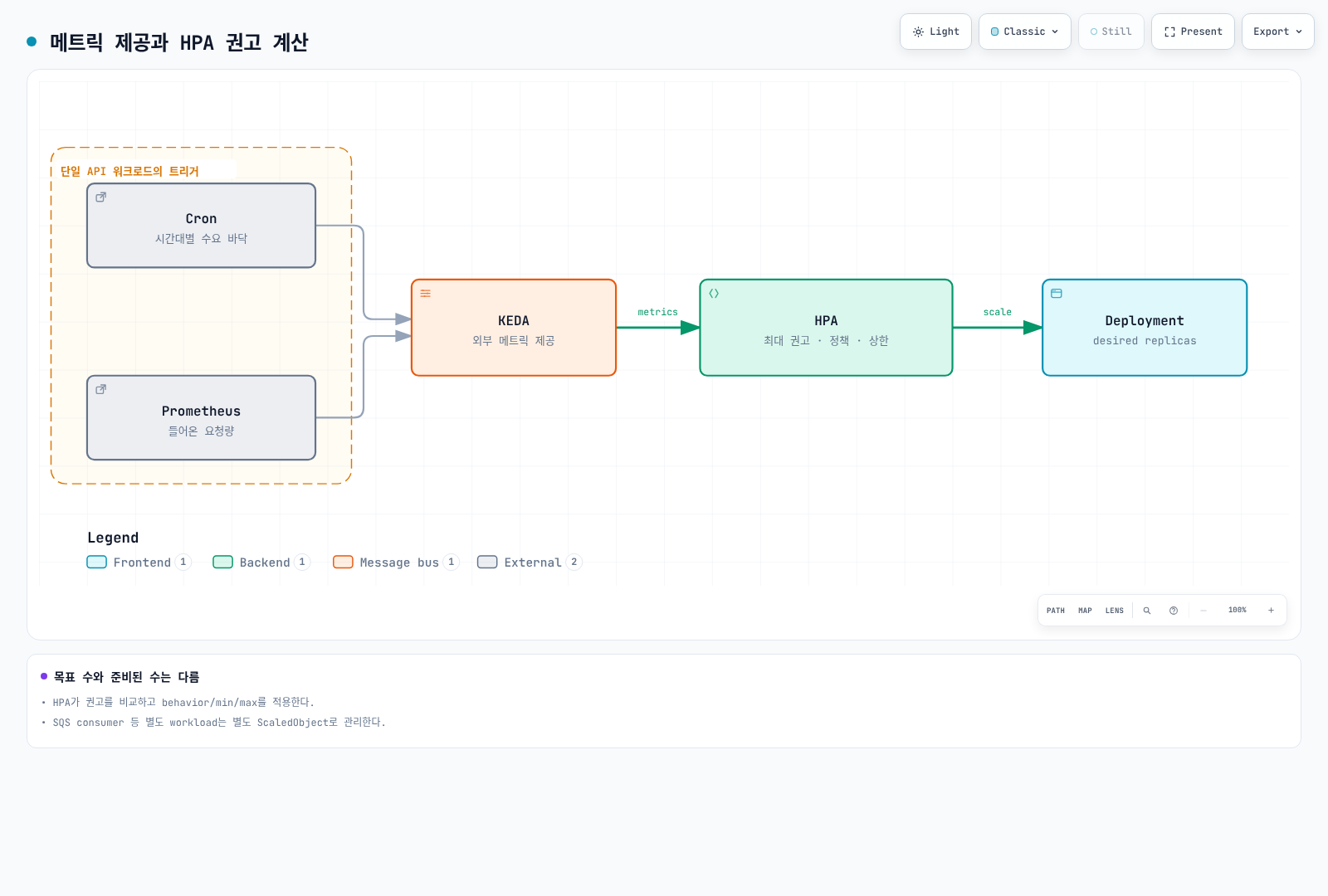Switch to MAP view
This screenshot has height=896, width=1328.
point(1085,611)
